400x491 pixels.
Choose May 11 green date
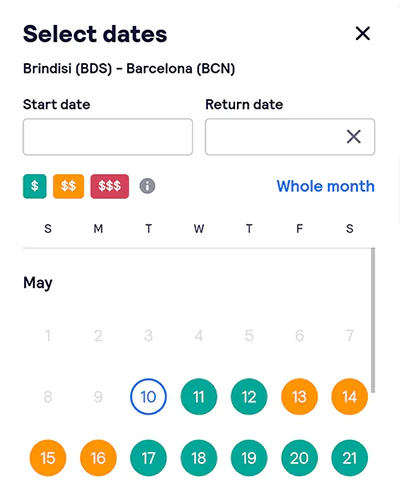[199, 397]
